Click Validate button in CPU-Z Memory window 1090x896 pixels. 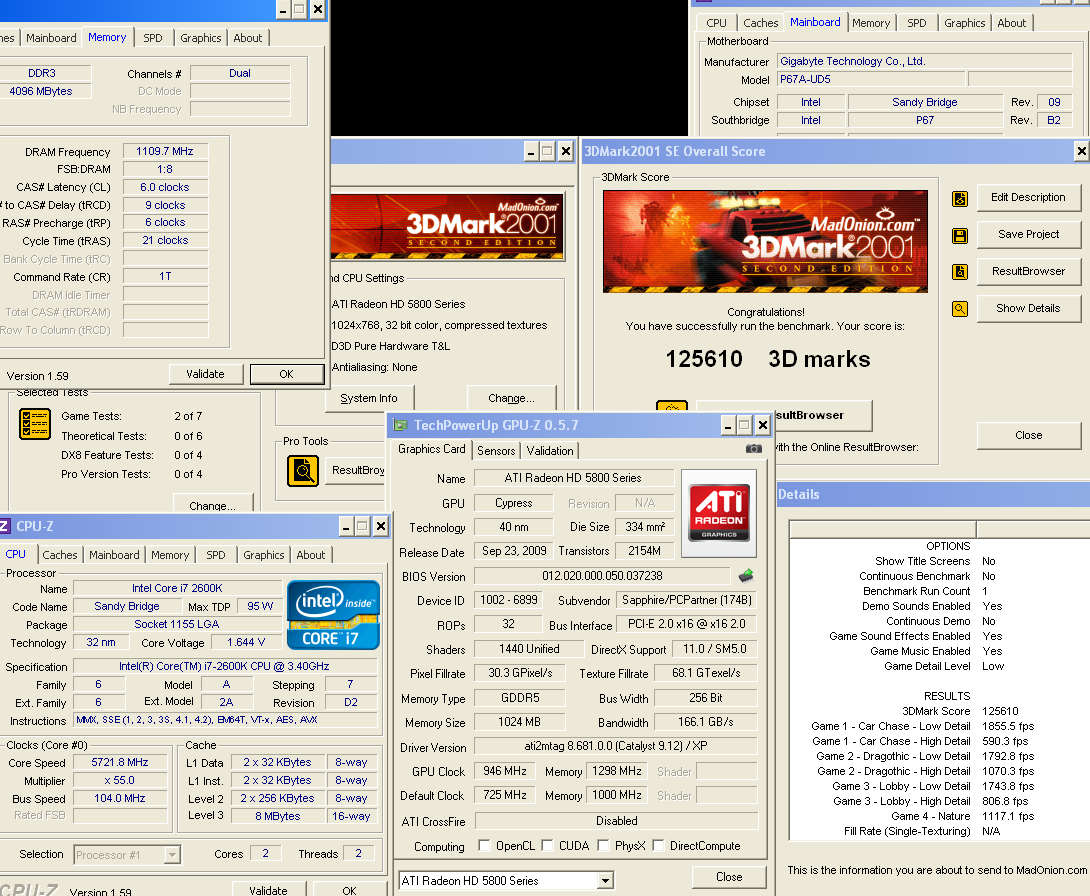[206, 374]
